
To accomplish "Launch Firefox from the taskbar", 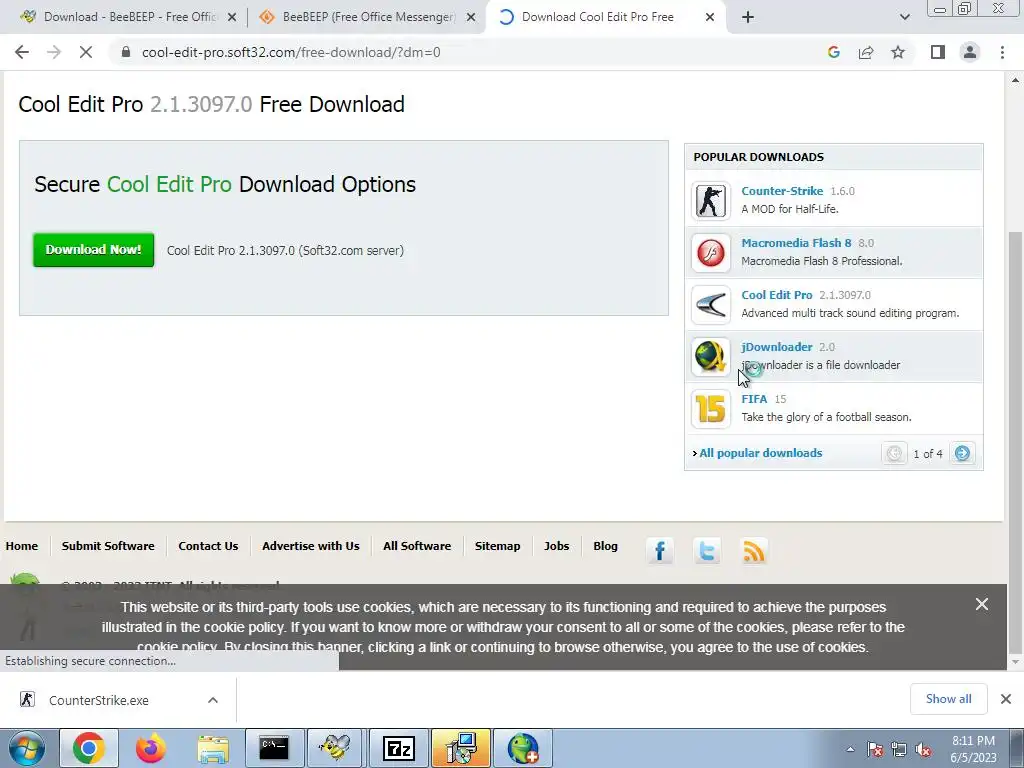I will point(150,748).
